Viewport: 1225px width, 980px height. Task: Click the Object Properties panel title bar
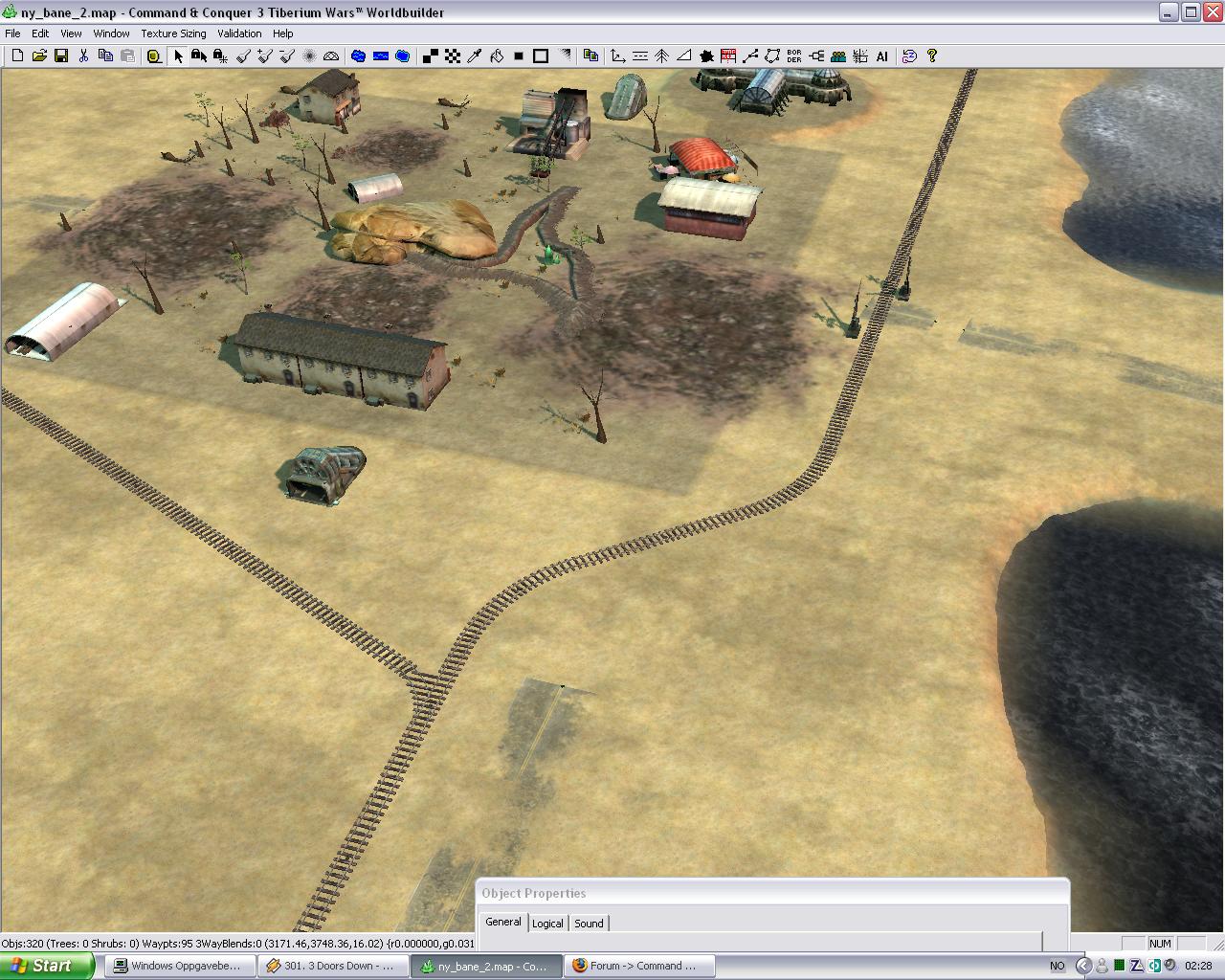click(772, 893)
